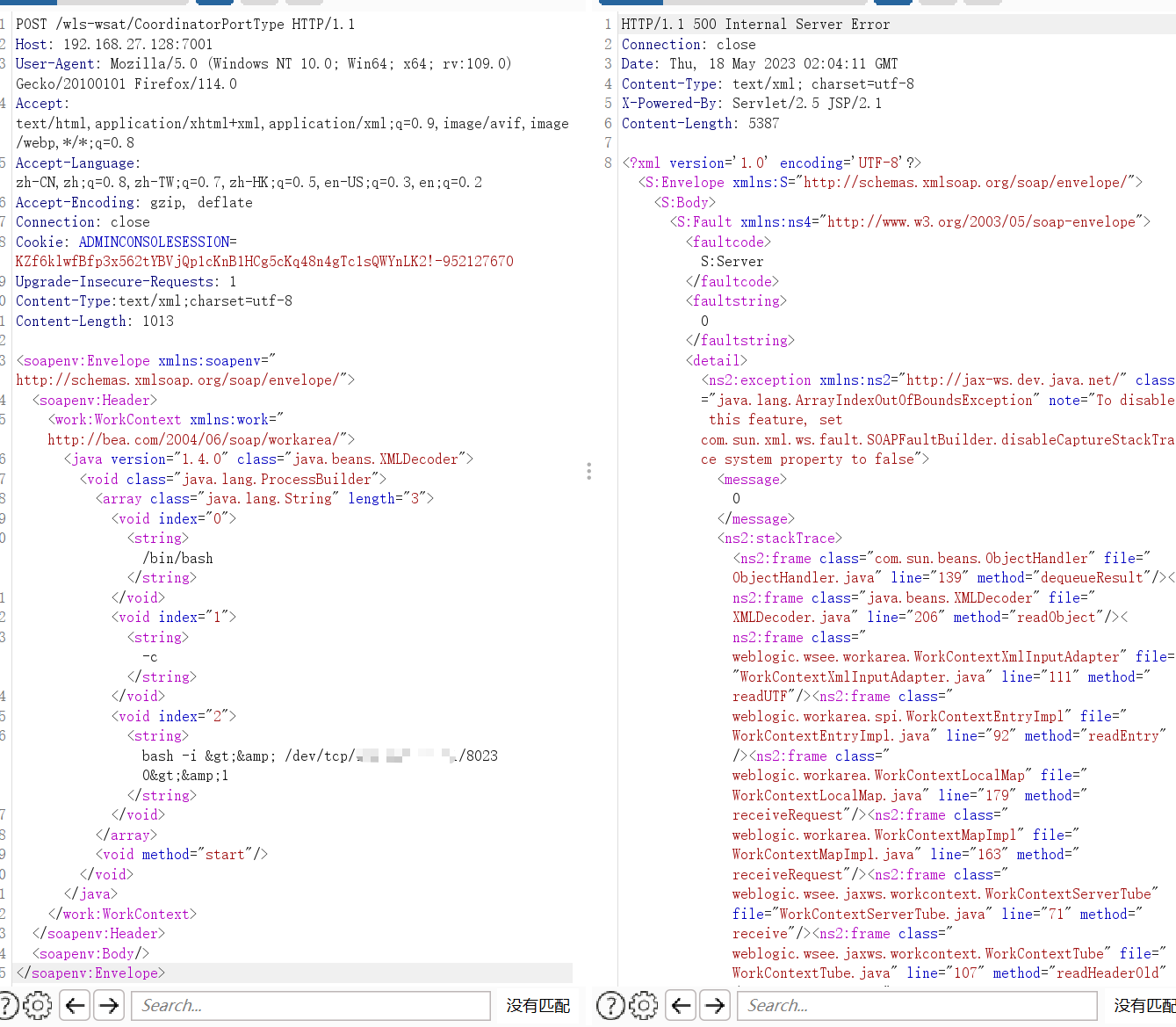Go to previous match in response search

point(682,1005)
